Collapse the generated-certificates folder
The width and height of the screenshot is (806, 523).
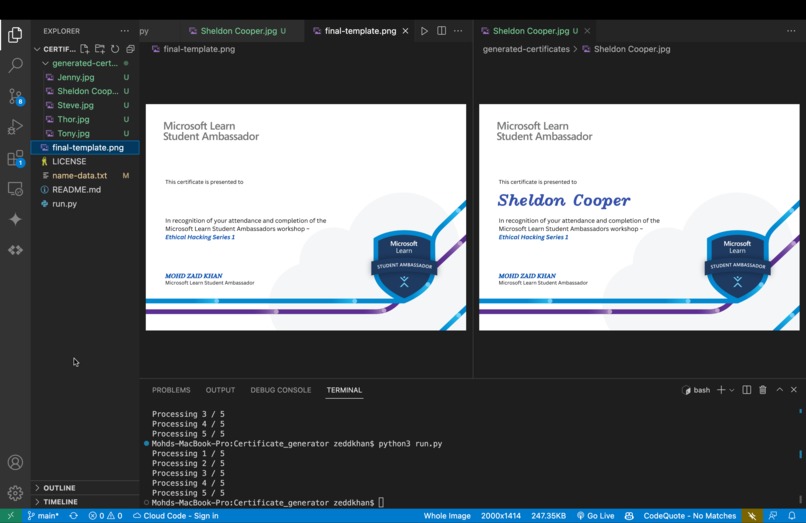(x=85, y=63)
